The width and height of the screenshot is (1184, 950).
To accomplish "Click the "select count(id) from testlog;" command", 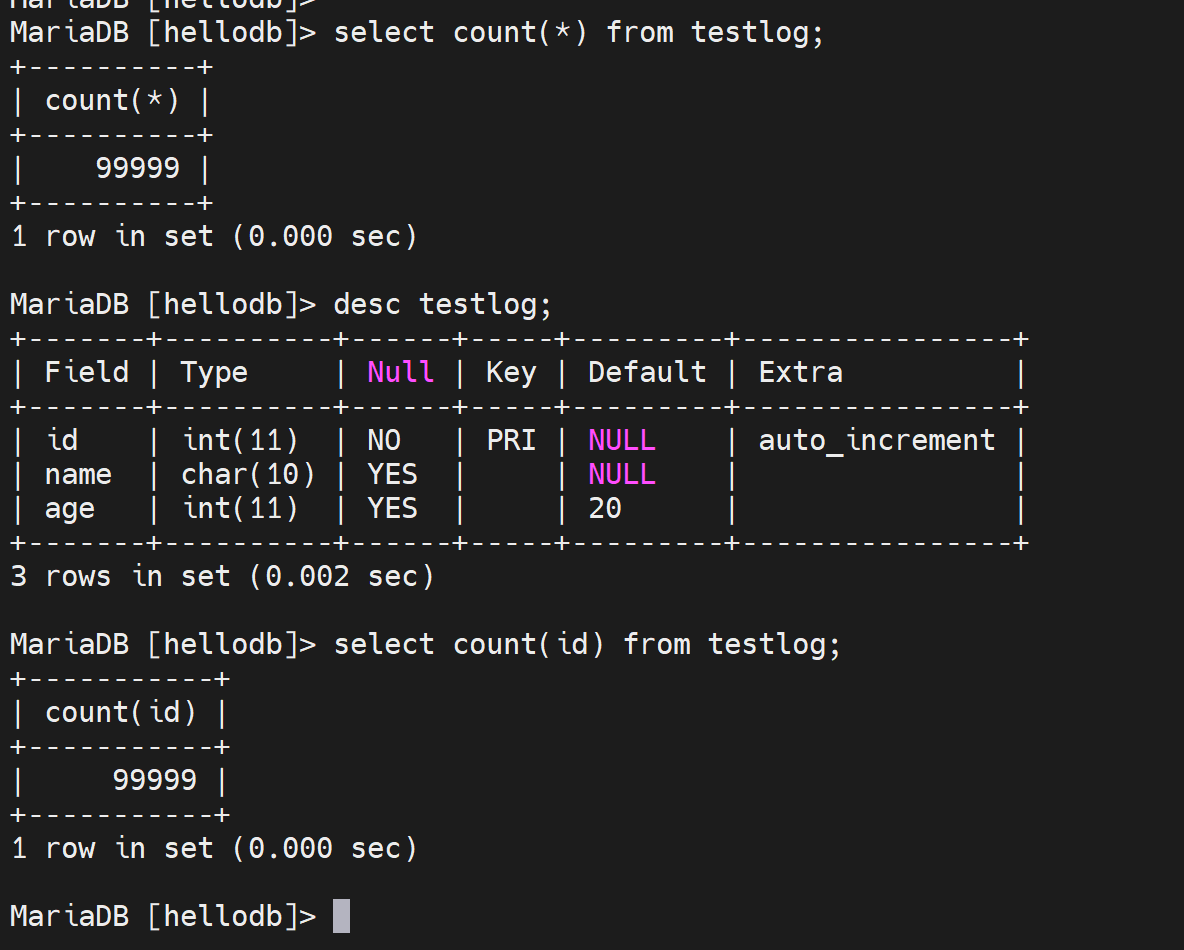I will click(x=587, y=644).
